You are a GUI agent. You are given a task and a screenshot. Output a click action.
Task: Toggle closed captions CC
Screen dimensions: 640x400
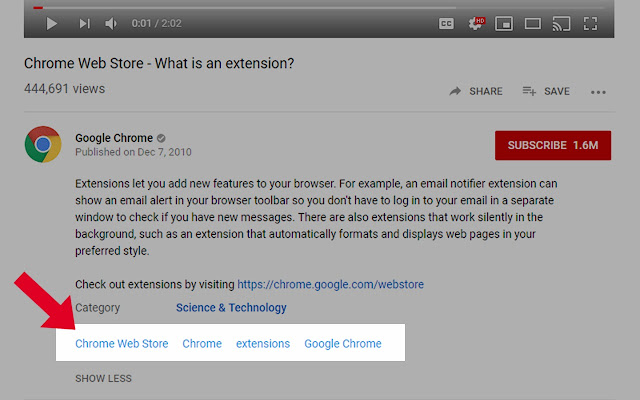pyautogui.click(x=446, y=24)
